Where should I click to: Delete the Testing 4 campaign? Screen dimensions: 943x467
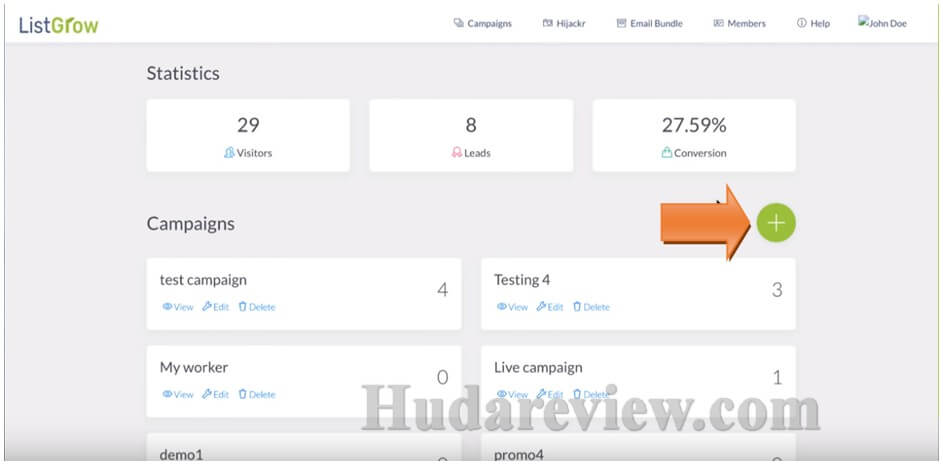(x=591, y=307)
